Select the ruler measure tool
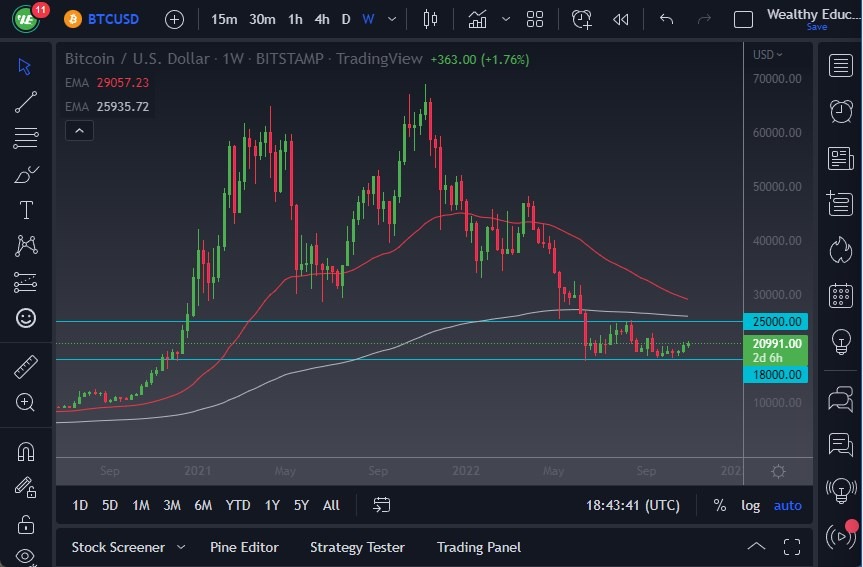 click(x=26, y=367)
